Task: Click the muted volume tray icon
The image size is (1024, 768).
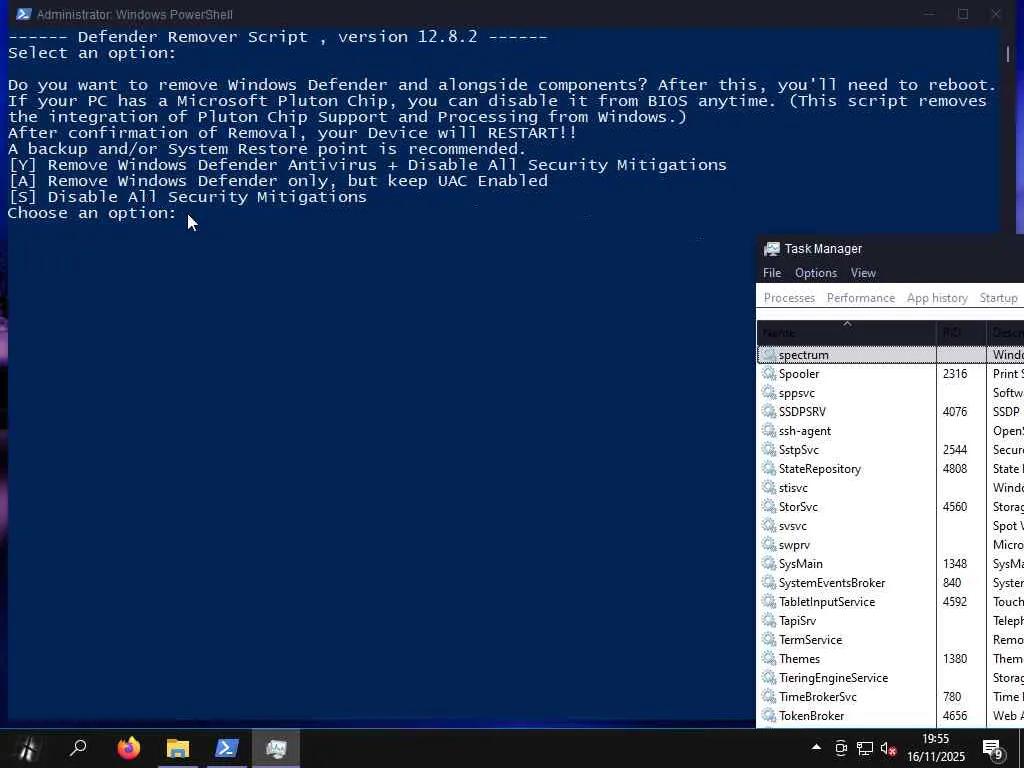Action: point(888,748)
